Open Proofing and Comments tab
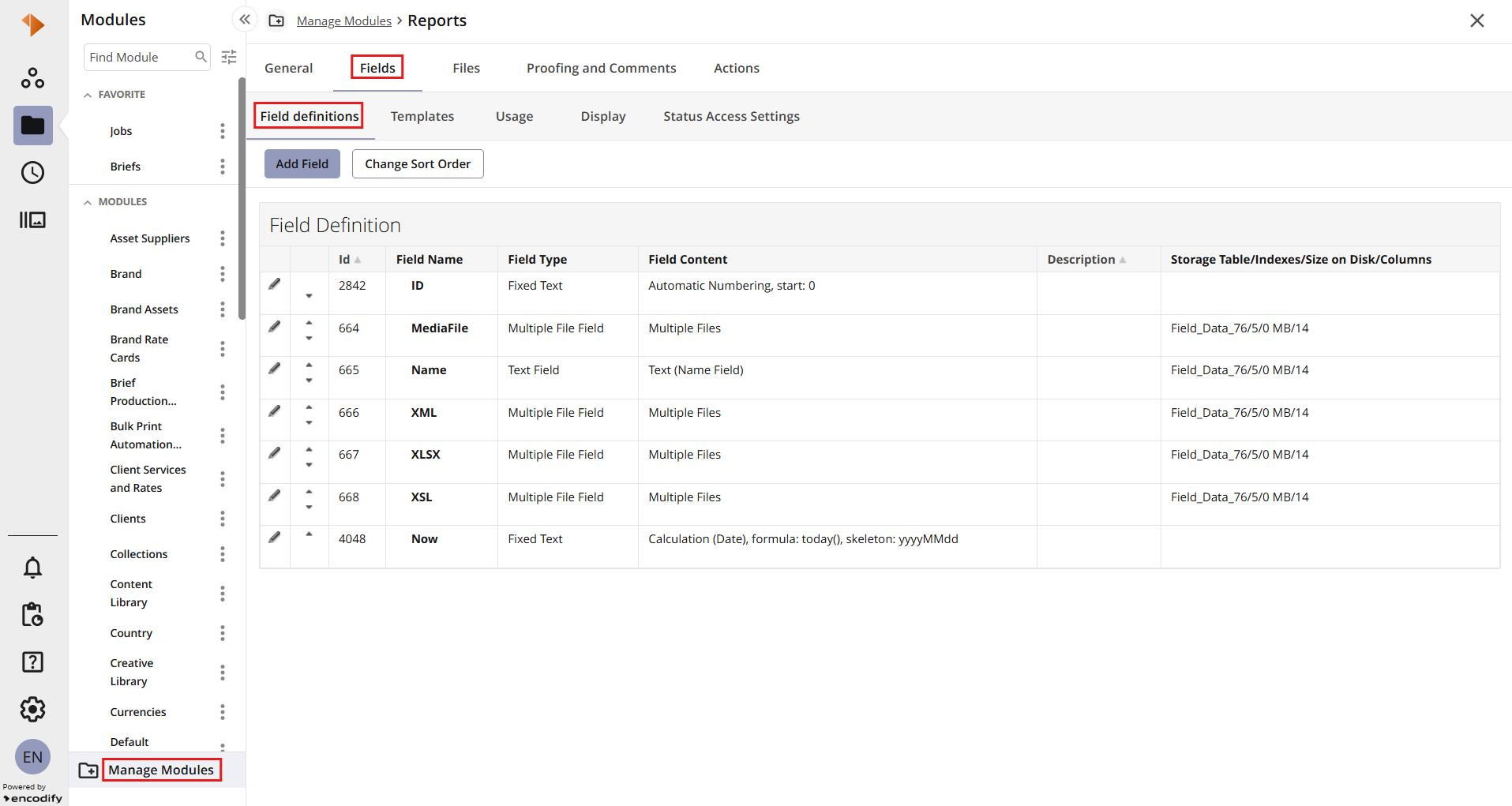This screenshot has width=1512, height=806. pos(602,68)
